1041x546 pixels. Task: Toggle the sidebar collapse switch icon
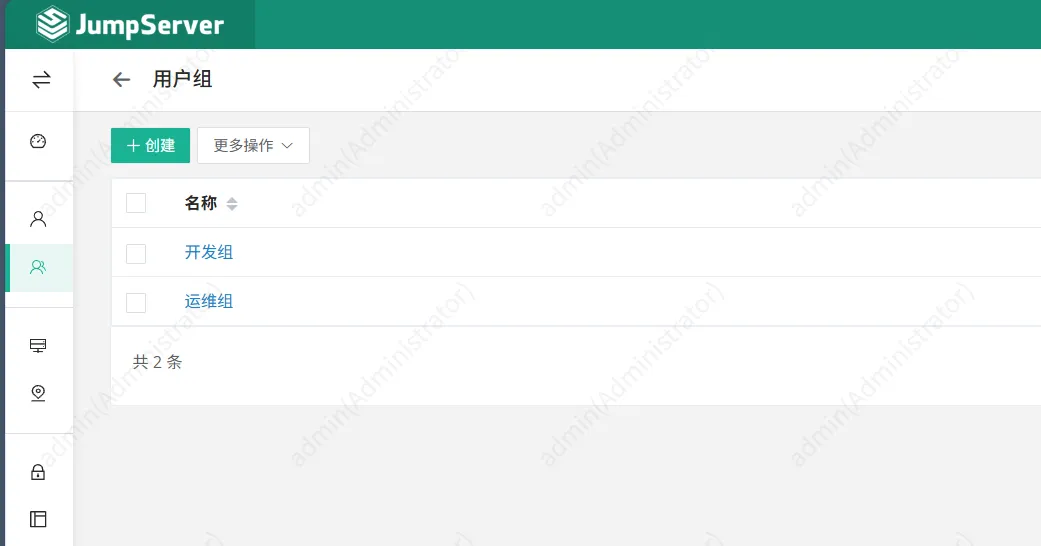click(41, 80)
